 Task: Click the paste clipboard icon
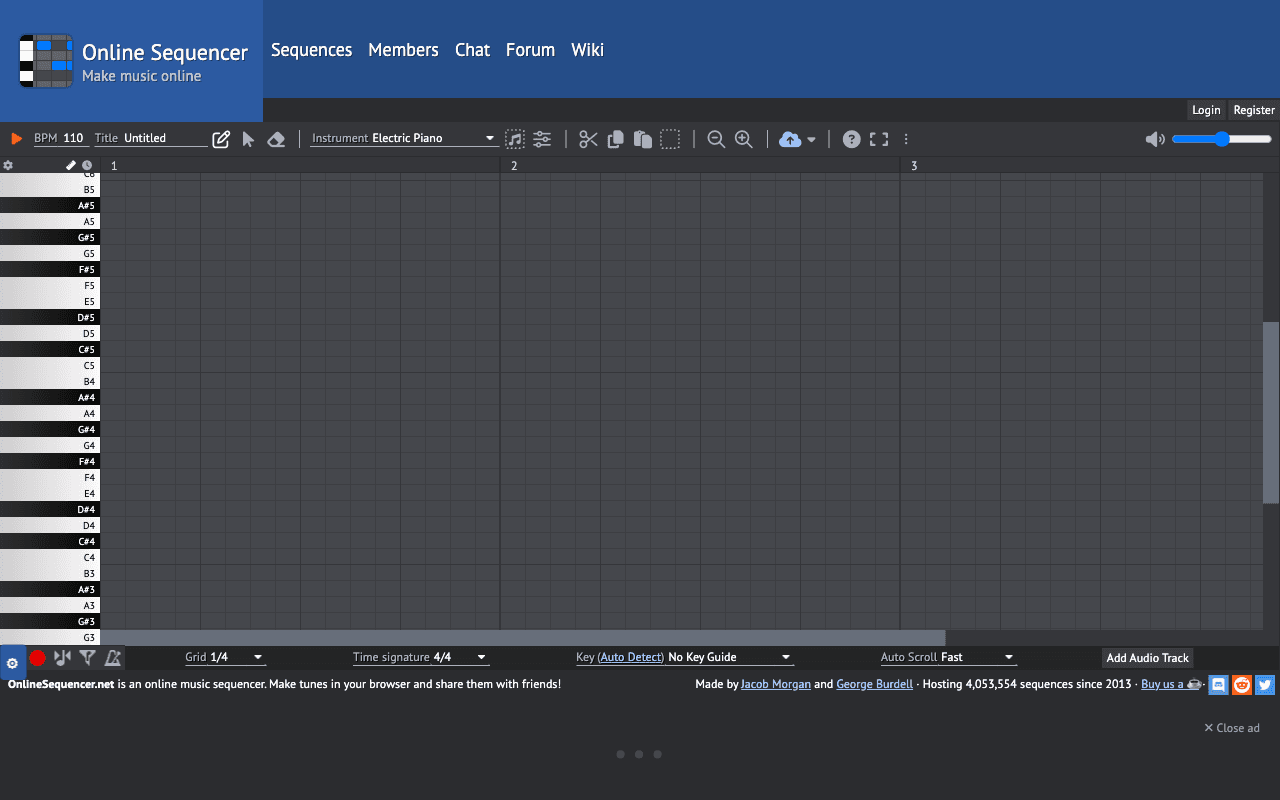pos(643,139)
